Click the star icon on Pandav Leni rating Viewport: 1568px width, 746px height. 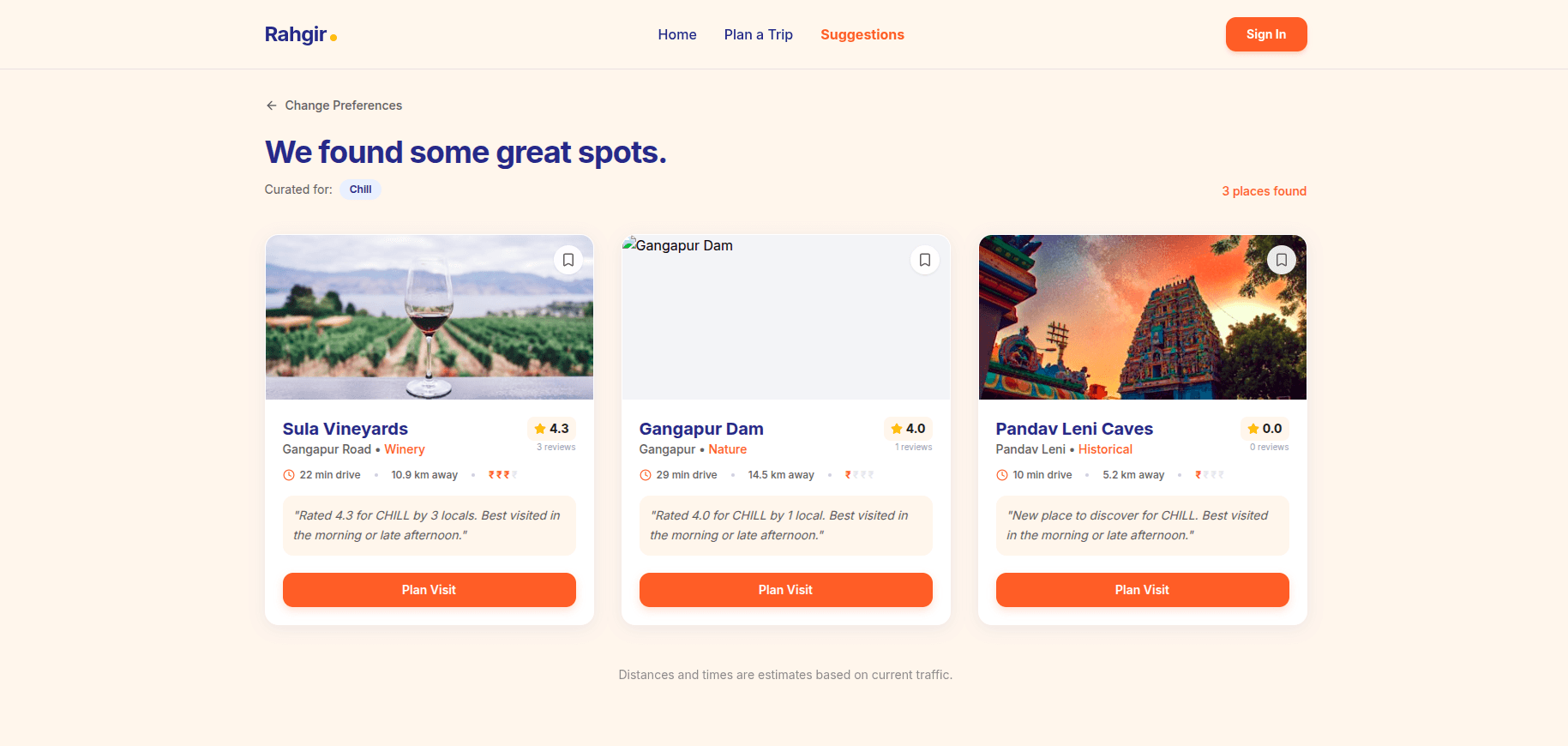(x=1253, y=429)
